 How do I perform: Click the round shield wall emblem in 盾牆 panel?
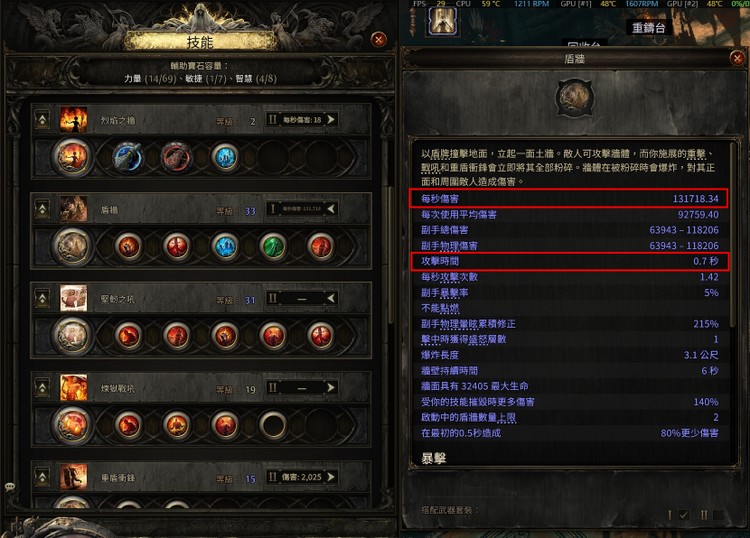[x=574, y=99]
